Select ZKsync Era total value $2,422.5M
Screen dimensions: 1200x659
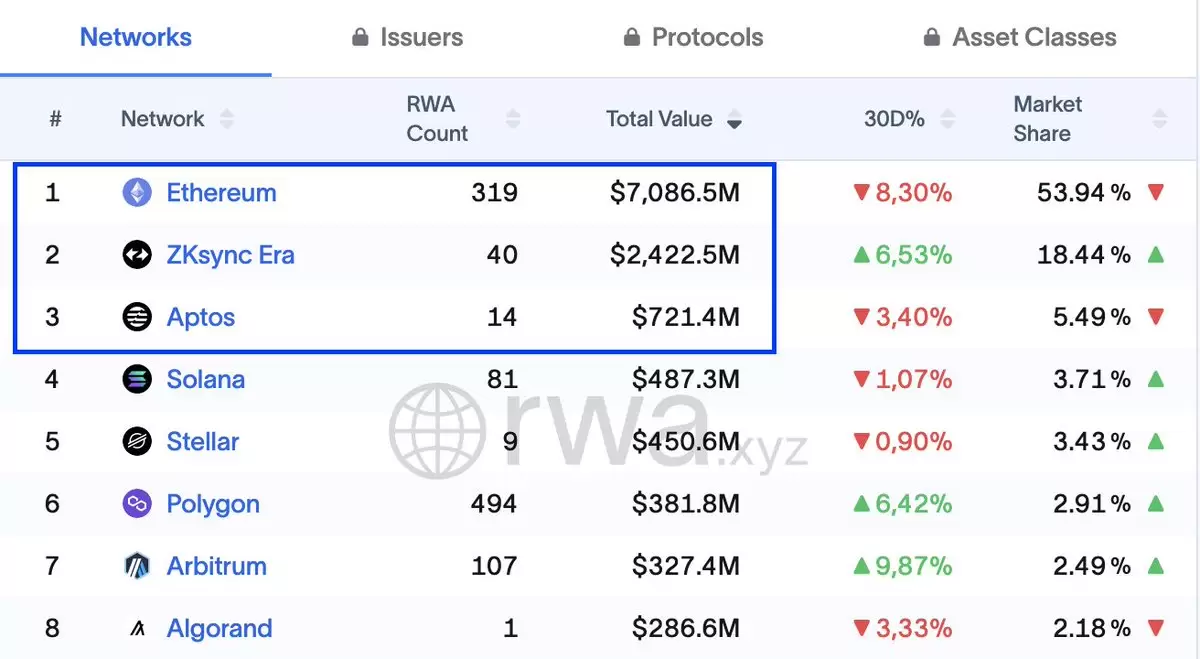pyautogui.click(x=675, y=255)
